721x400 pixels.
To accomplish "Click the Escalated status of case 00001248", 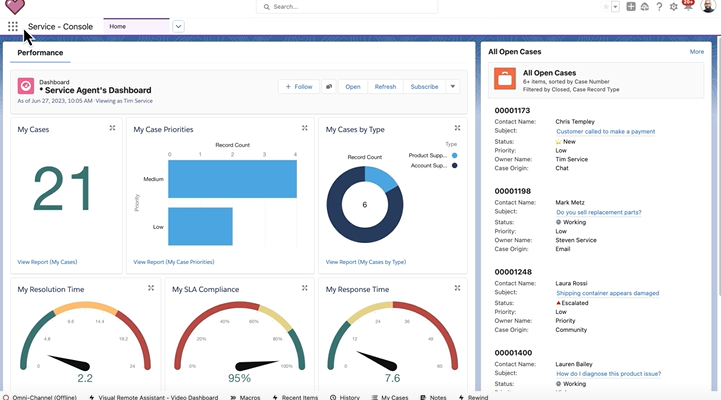I will [x=572, y=303].
